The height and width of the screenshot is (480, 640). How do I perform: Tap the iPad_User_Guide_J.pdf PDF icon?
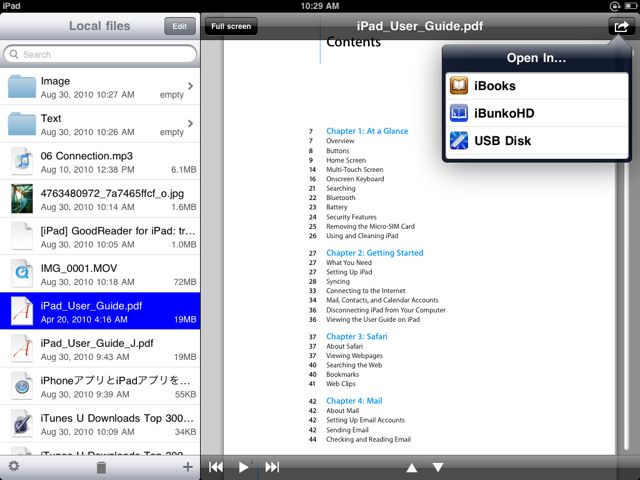coord(22,349)
